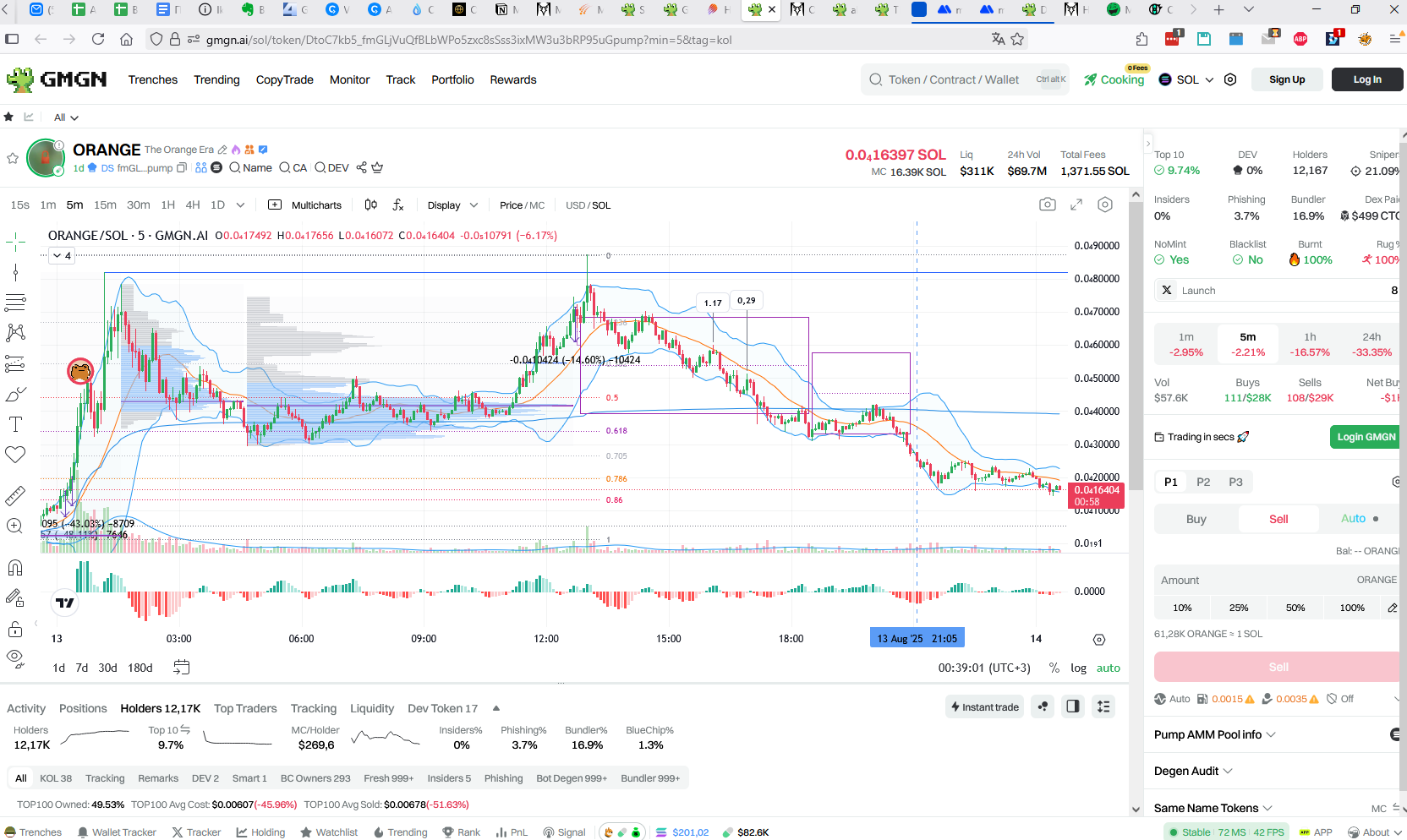The image size is (1407, 840).
Task: Click the Log In button
Action: pyautogui.click(x=1367, y=79)
